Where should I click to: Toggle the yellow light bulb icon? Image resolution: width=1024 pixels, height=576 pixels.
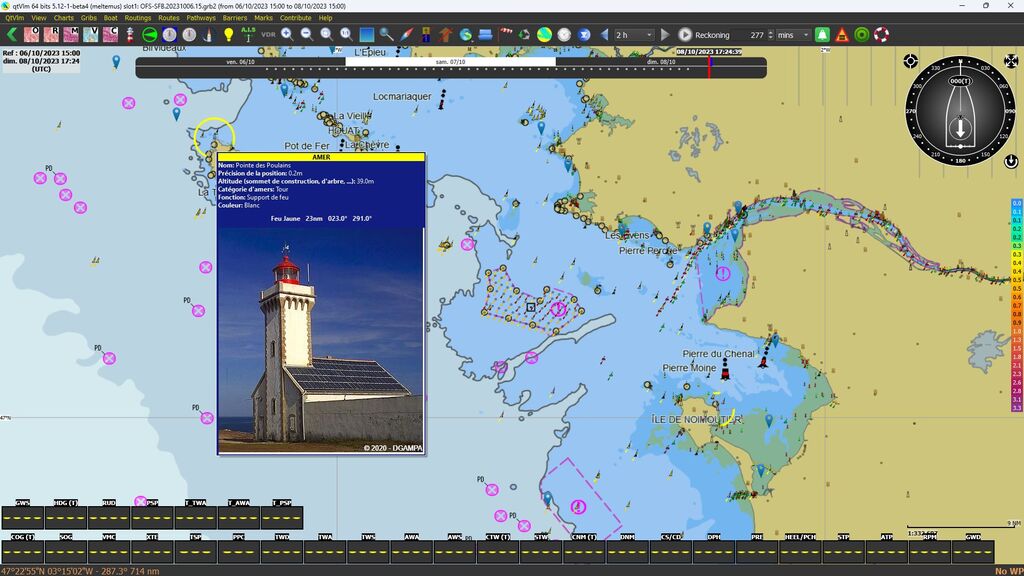pos(229,35)
